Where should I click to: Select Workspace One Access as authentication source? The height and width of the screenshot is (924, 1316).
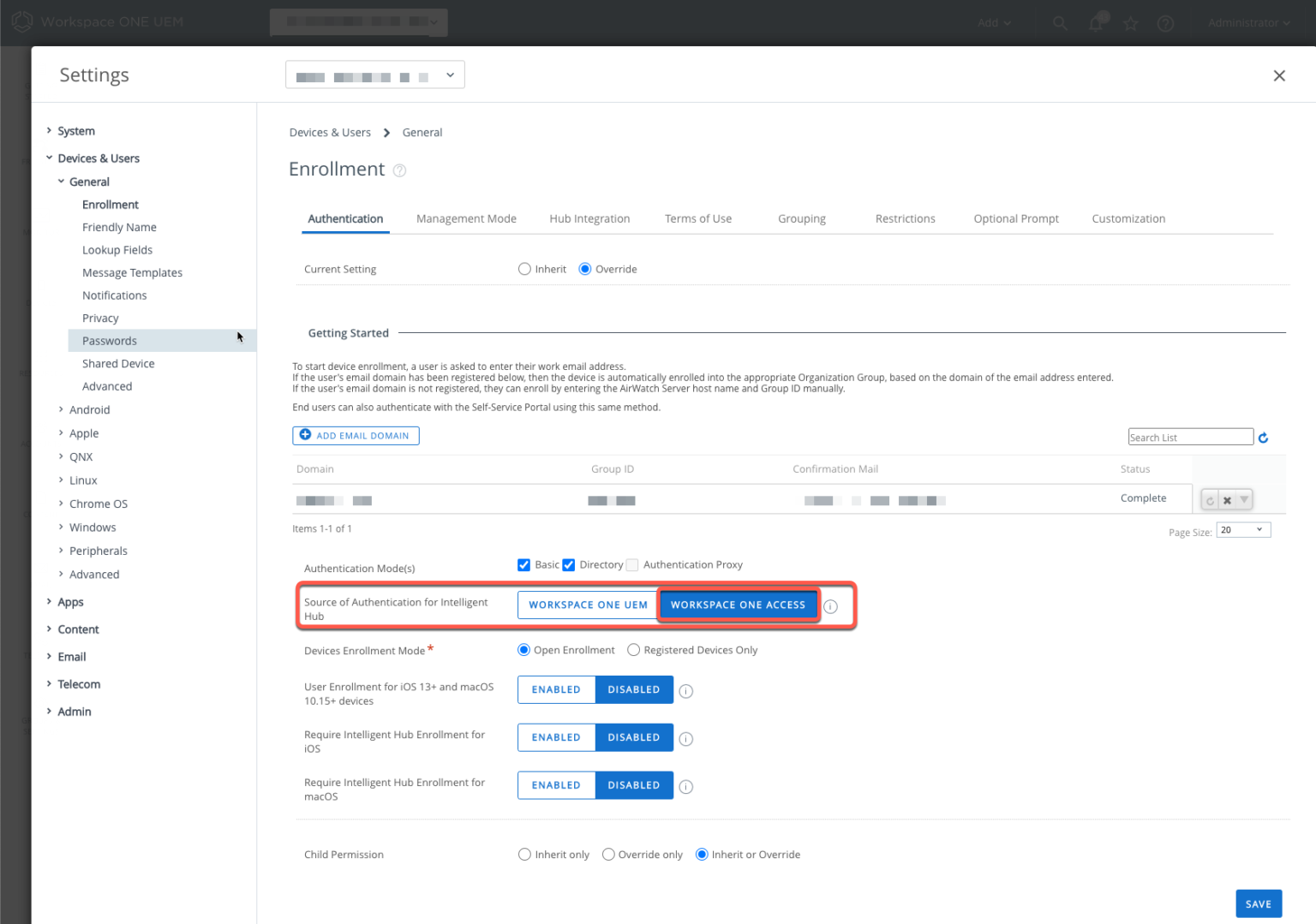(x=738, y=605)
